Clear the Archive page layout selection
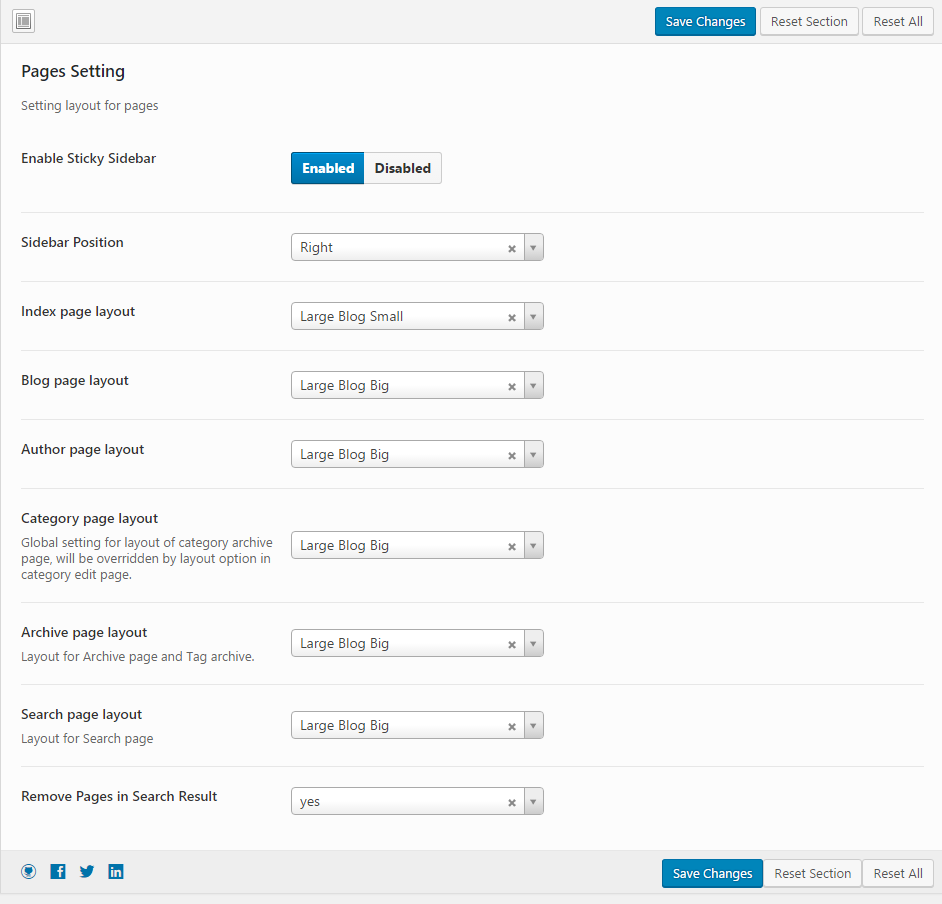The width and height of the screenshot is (942, 904). click(x=512, y=644)
